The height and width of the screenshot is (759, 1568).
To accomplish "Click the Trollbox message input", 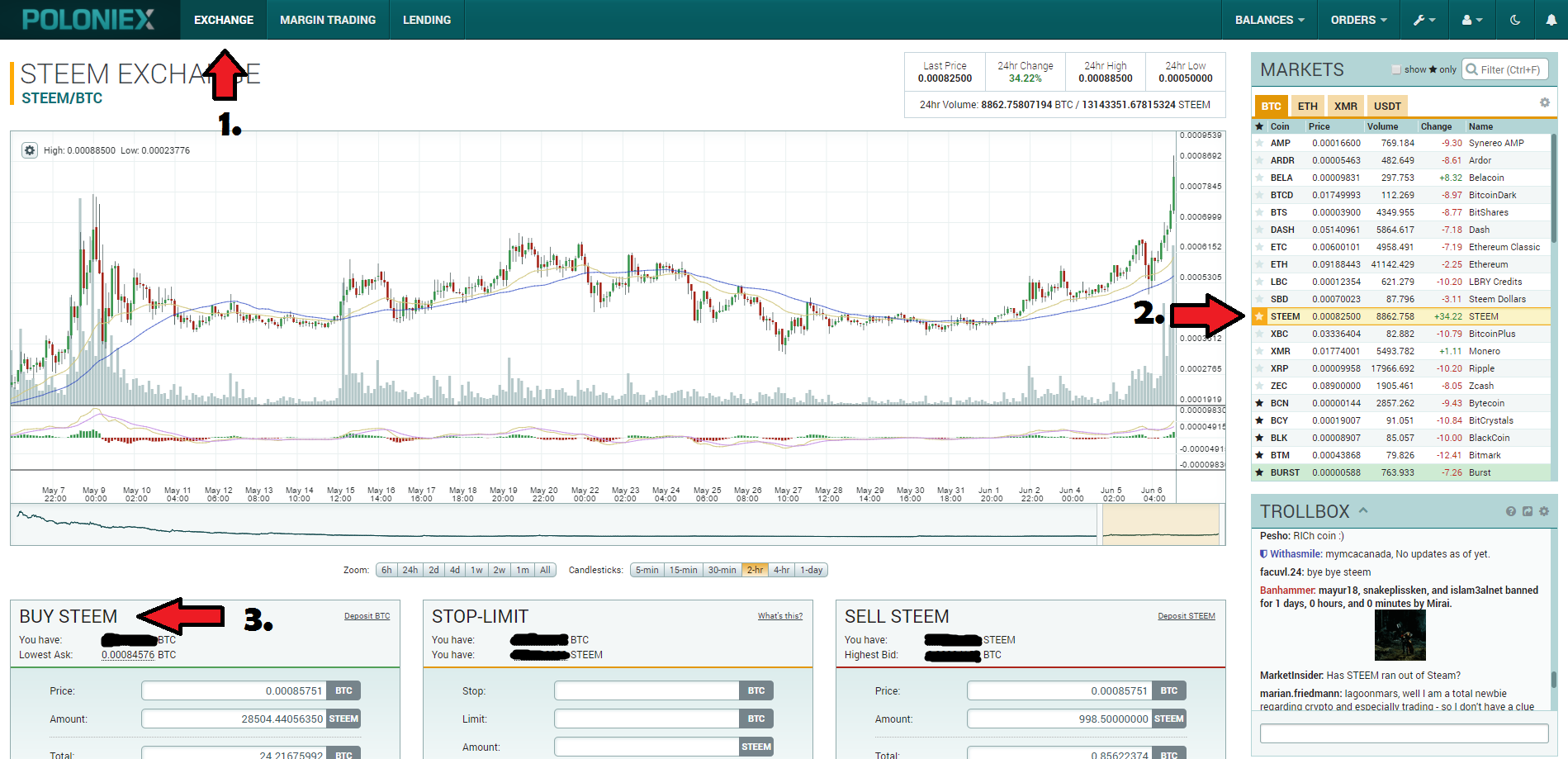I will tap(1404, 733).
